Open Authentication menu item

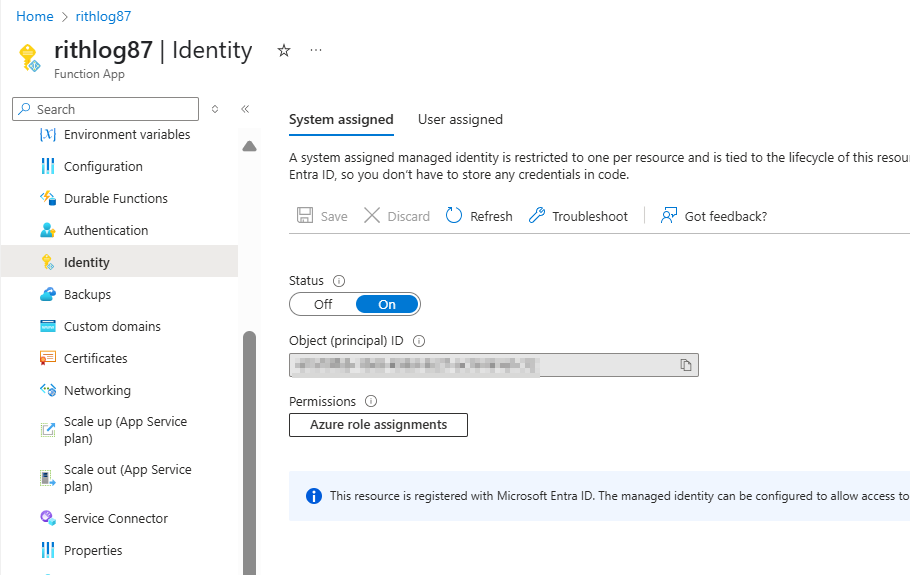[x=120, y=230]
